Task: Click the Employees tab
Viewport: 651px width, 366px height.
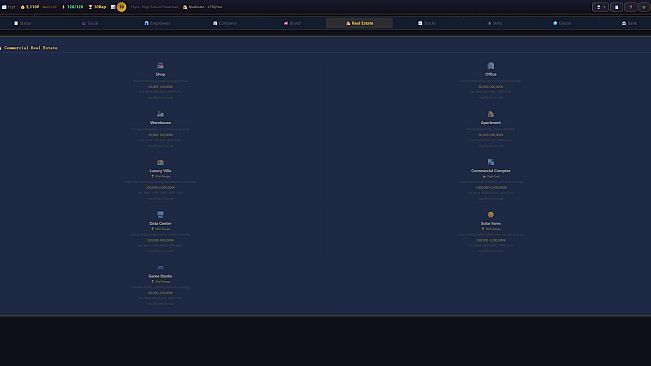Action: 157,23
